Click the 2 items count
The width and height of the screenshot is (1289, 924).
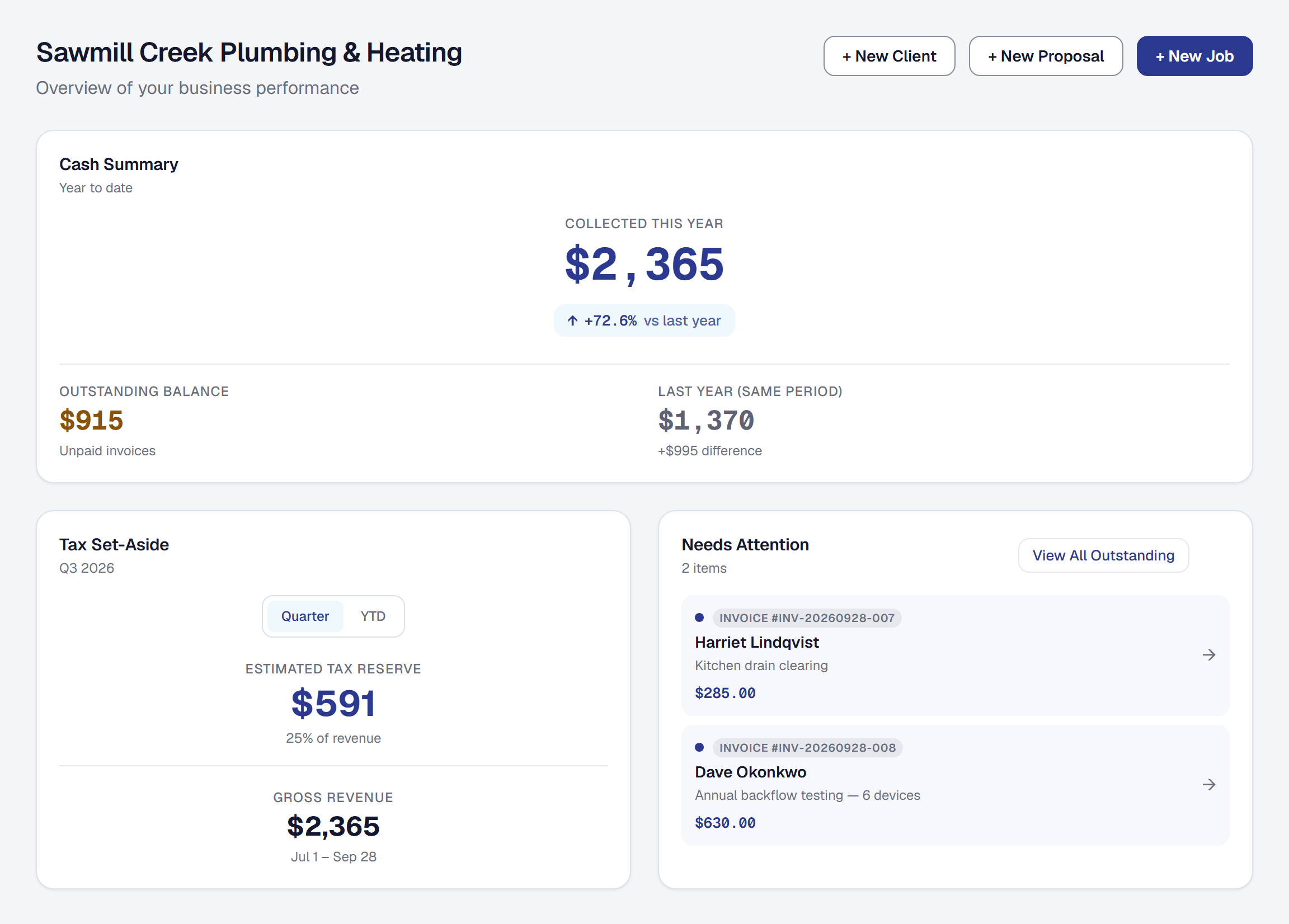[704, 568]
